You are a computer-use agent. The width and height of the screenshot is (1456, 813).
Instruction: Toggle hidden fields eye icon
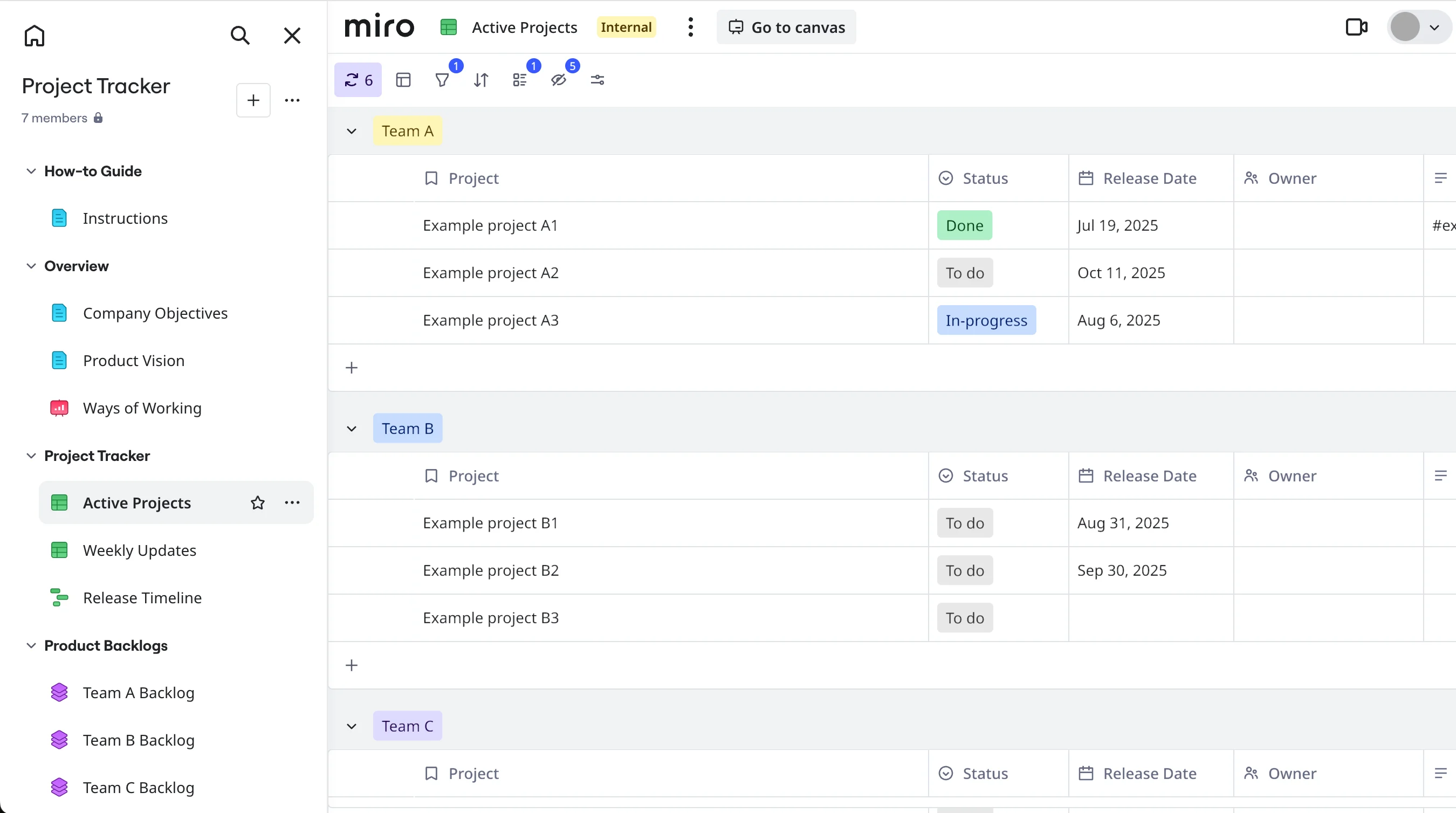tap(559, 80)
